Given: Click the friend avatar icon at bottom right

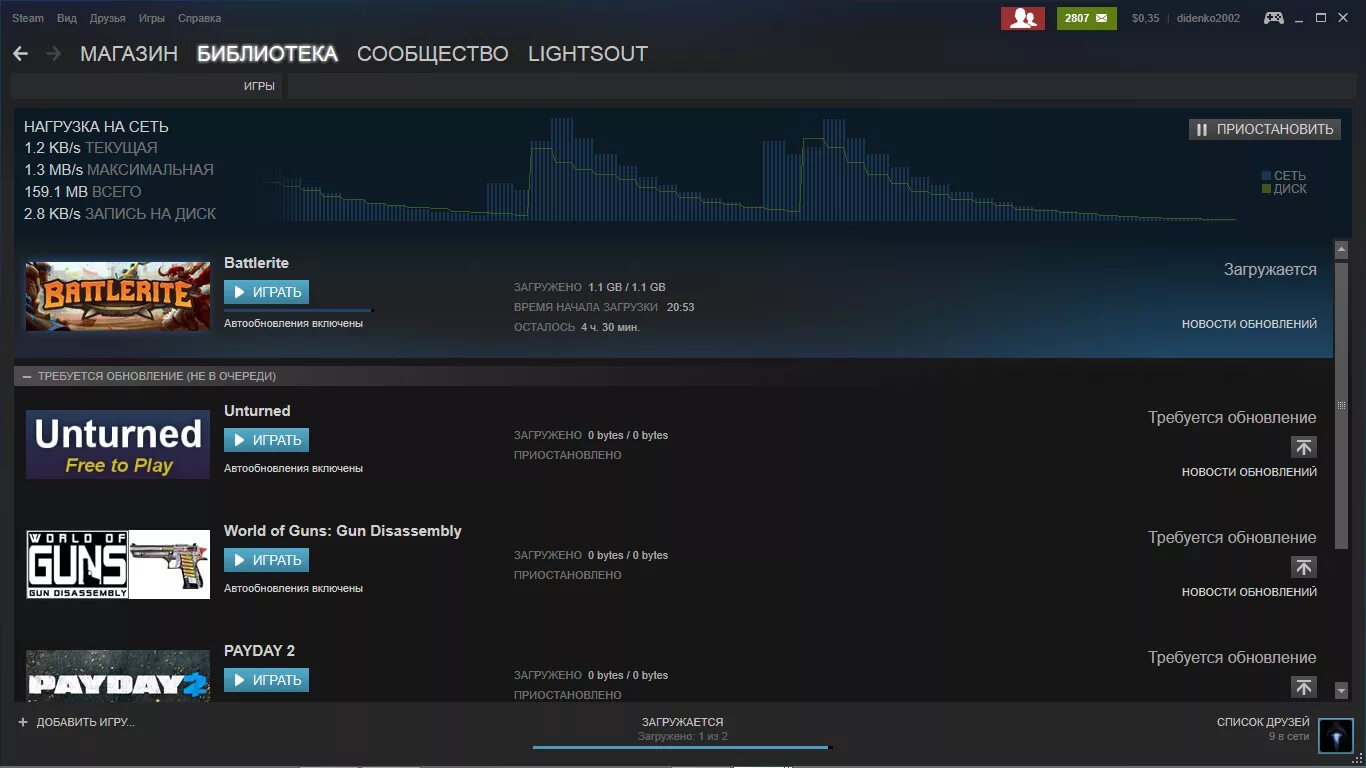Looking at the screenshot, I should [1336, 735].
